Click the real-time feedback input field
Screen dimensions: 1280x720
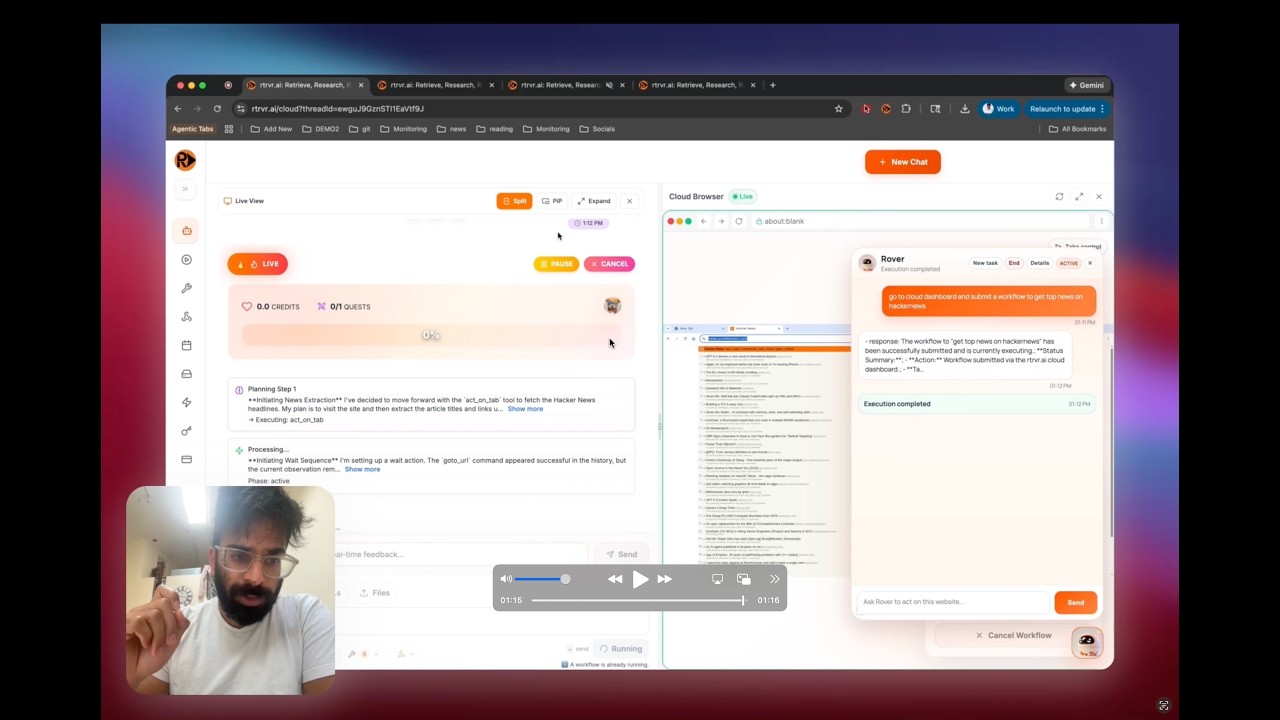460,554
